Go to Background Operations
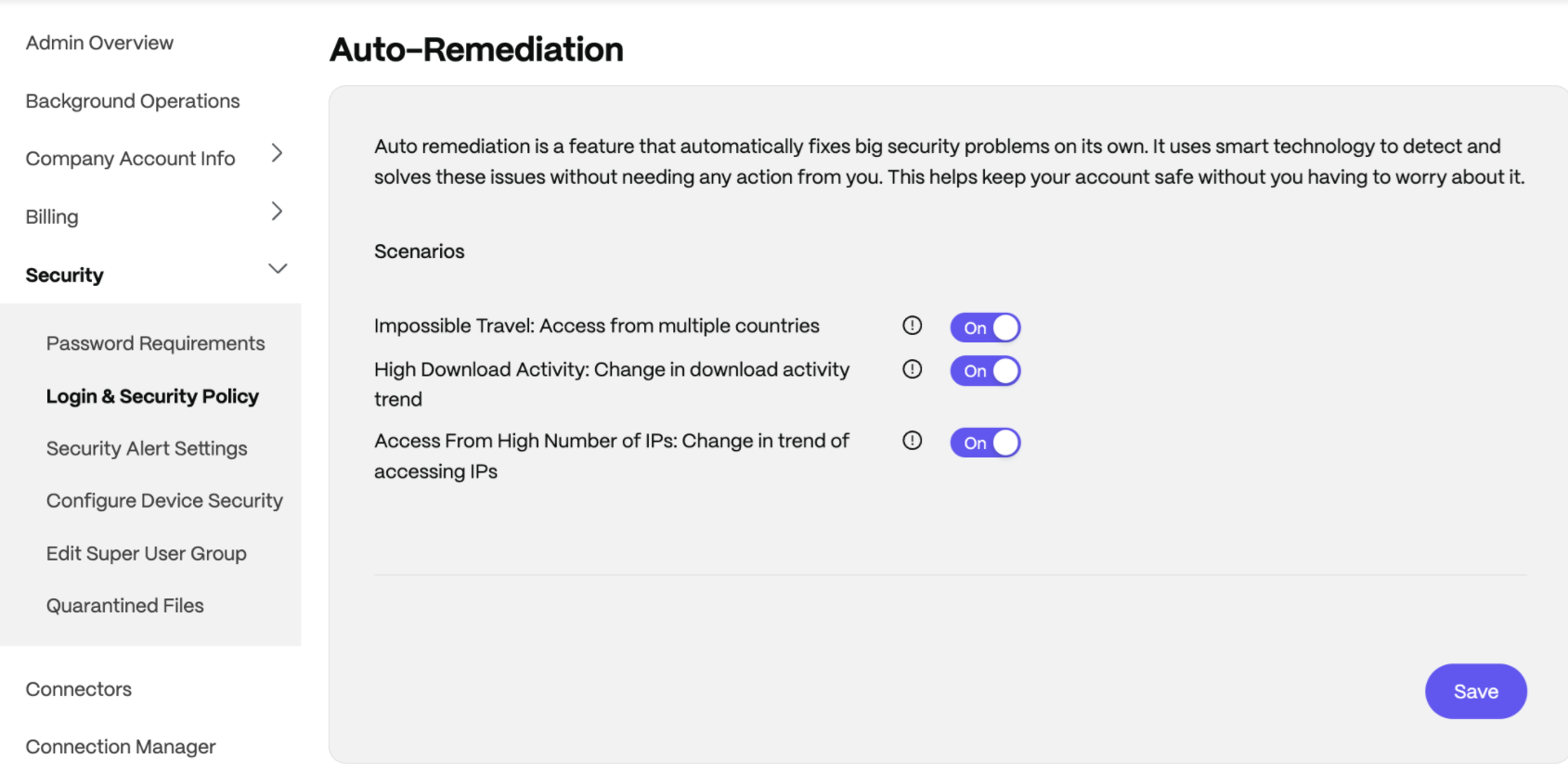This screenshot has width=1568, height=772. pyautogui.click(x=133, y=101)
